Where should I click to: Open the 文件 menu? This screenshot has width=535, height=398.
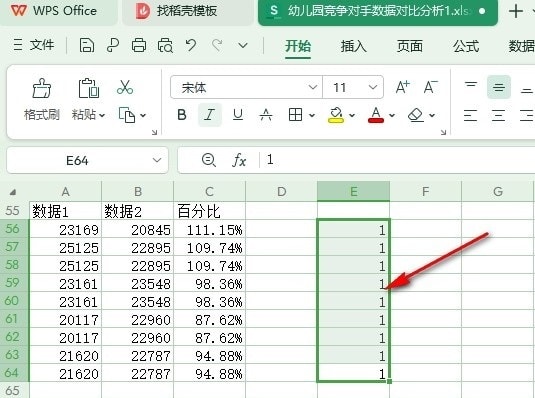[33, 45]
